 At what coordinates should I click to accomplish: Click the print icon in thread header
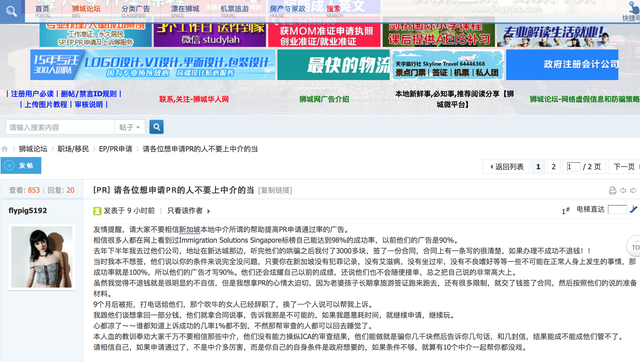pyautogui.click(x=612, y=191)
